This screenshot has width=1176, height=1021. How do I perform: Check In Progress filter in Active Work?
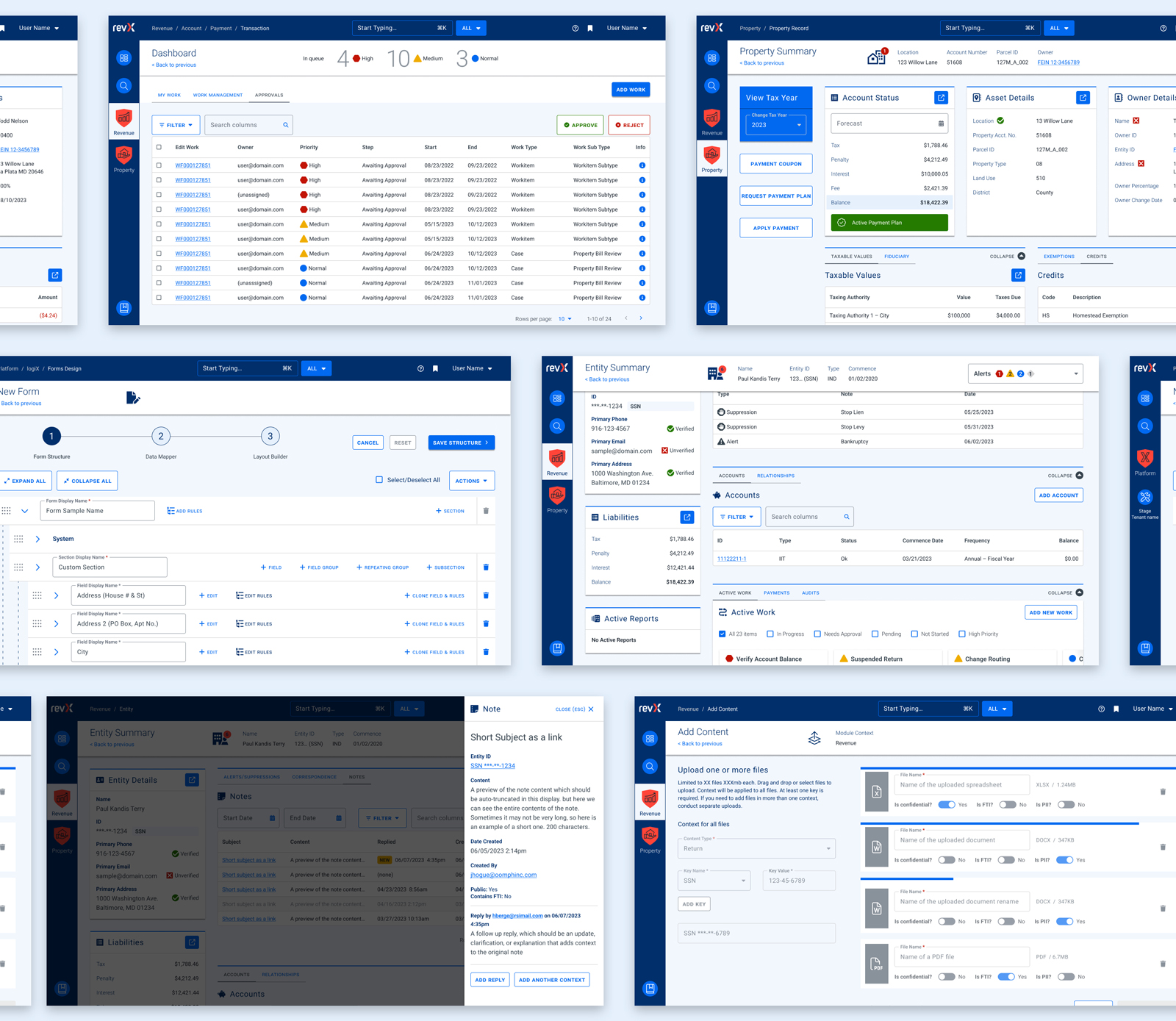tap(770, 634)
